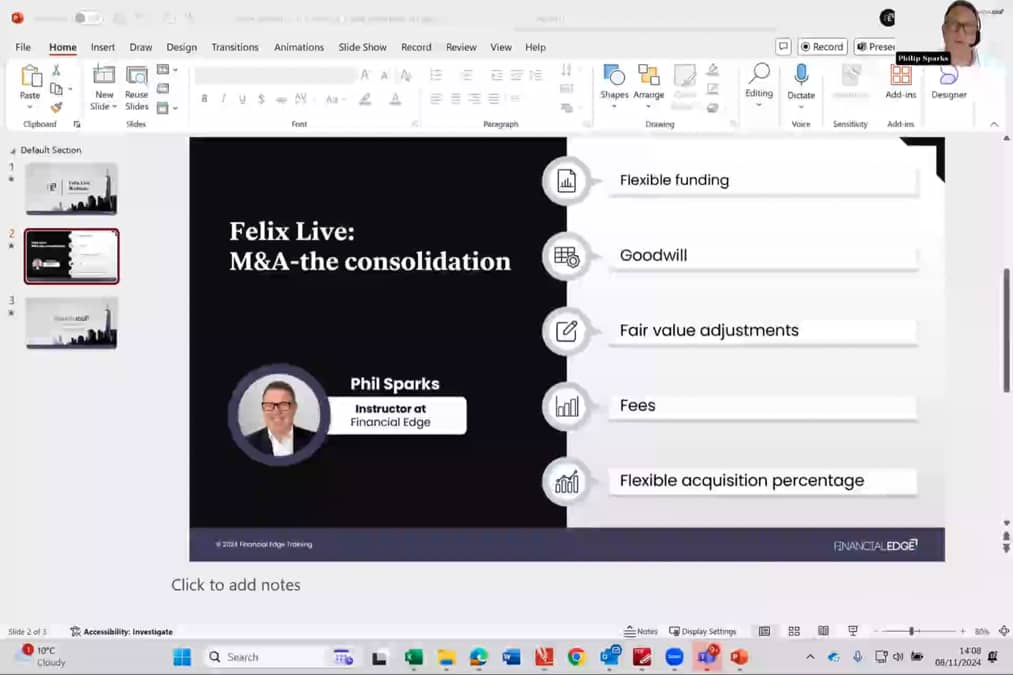
Task: Click the Format Painter brush icon
Action: pyautogui.click(x=56, y=107)
